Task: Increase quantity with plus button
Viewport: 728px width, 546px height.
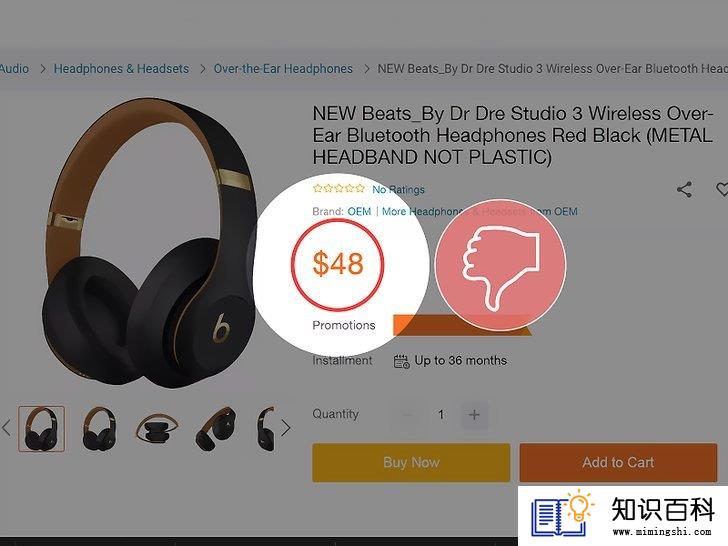Action: click(474, 415)
